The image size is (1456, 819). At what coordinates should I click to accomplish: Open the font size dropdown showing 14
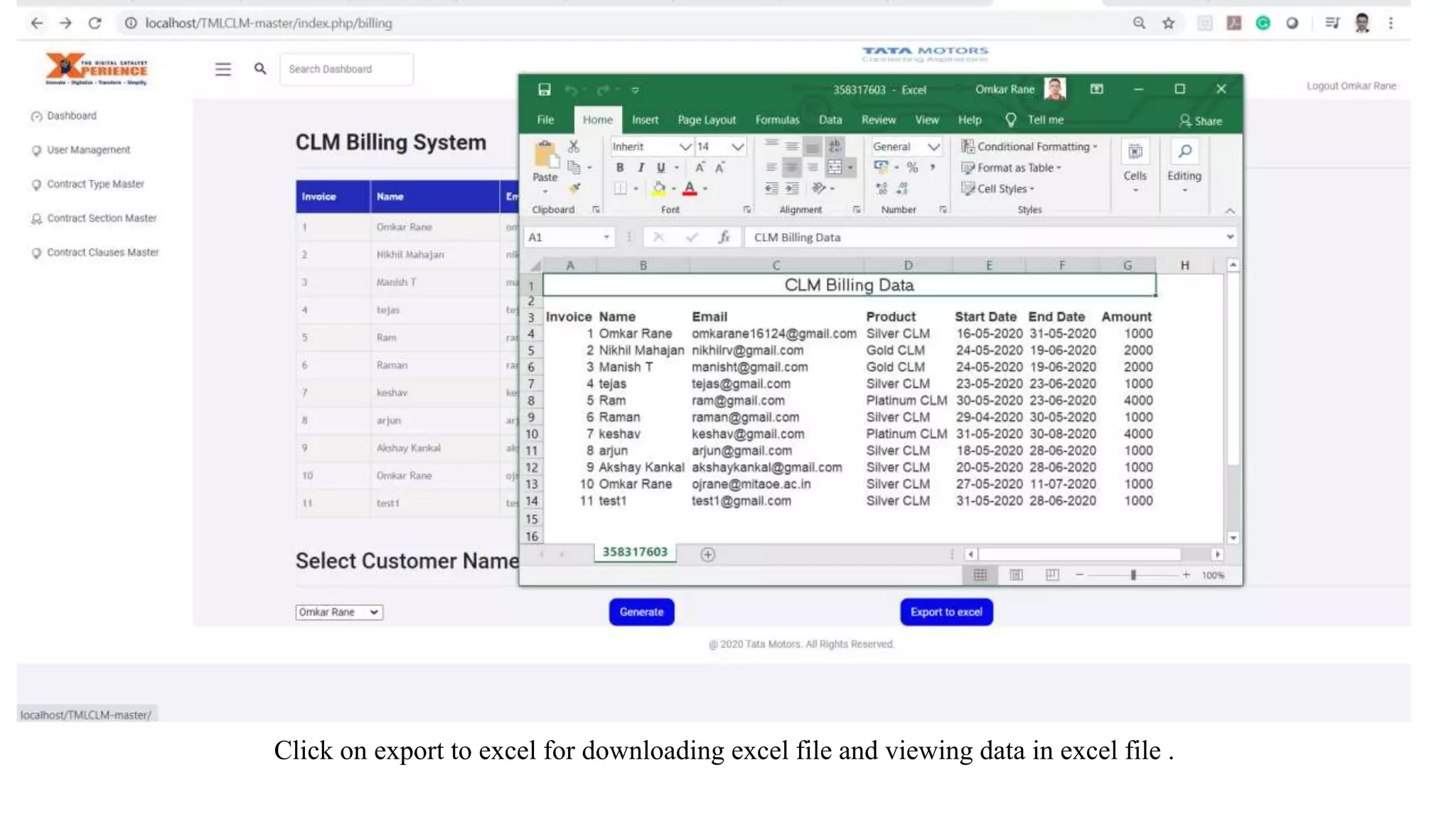tap(738, 146)
